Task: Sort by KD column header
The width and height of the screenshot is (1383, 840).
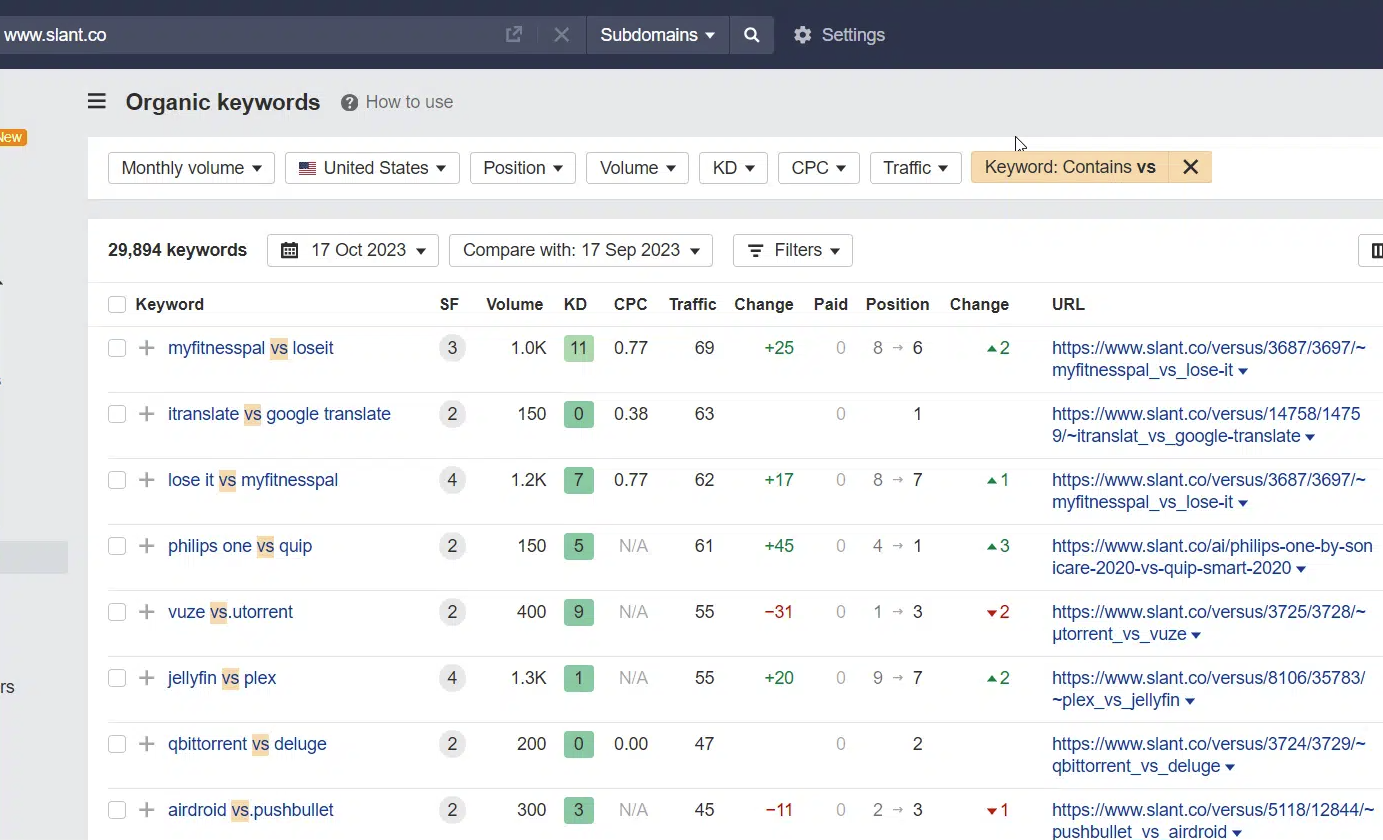Action: tap(575, 304)
